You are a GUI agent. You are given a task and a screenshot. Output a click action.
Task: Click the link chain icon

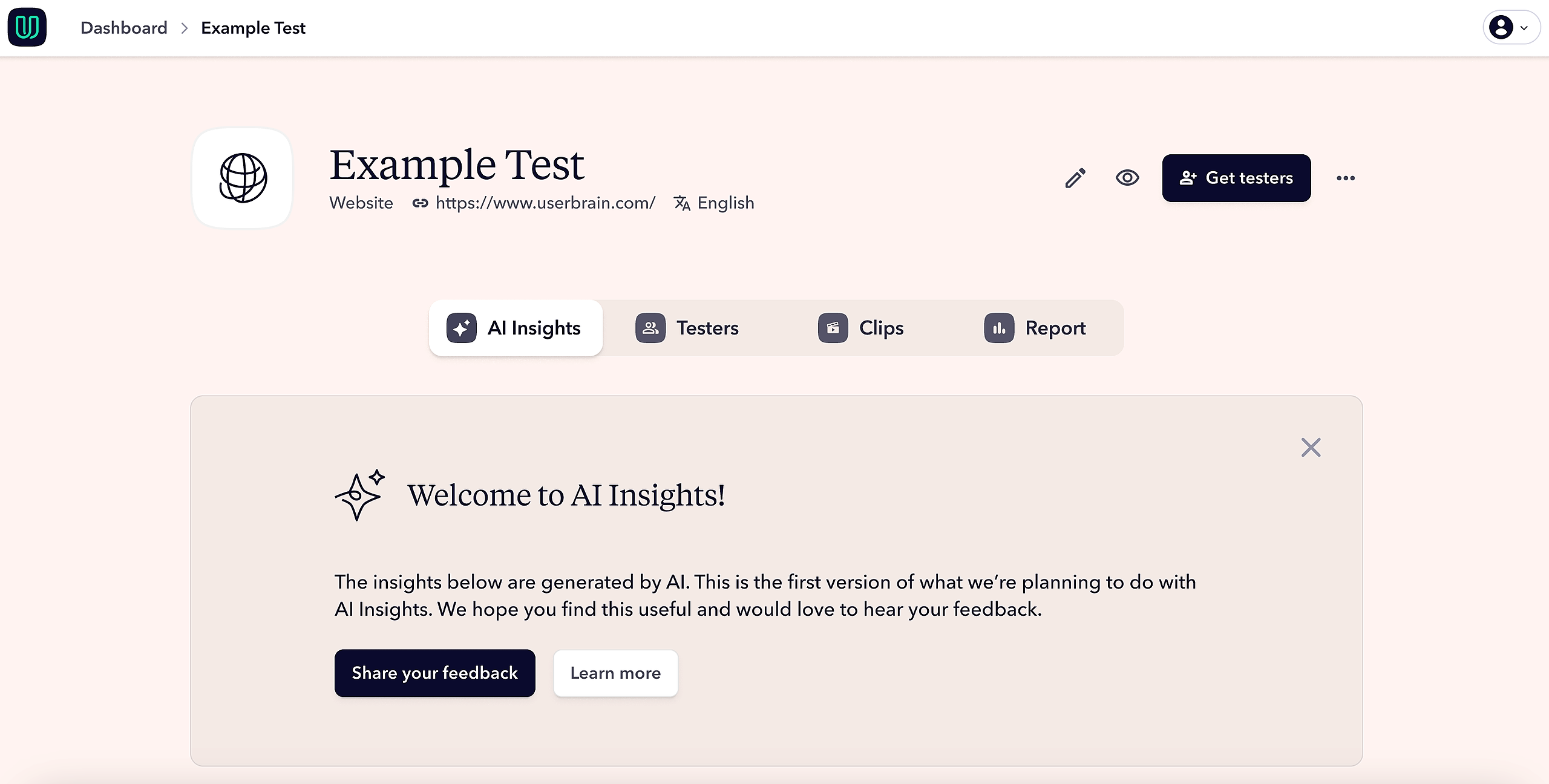point(420,203)
